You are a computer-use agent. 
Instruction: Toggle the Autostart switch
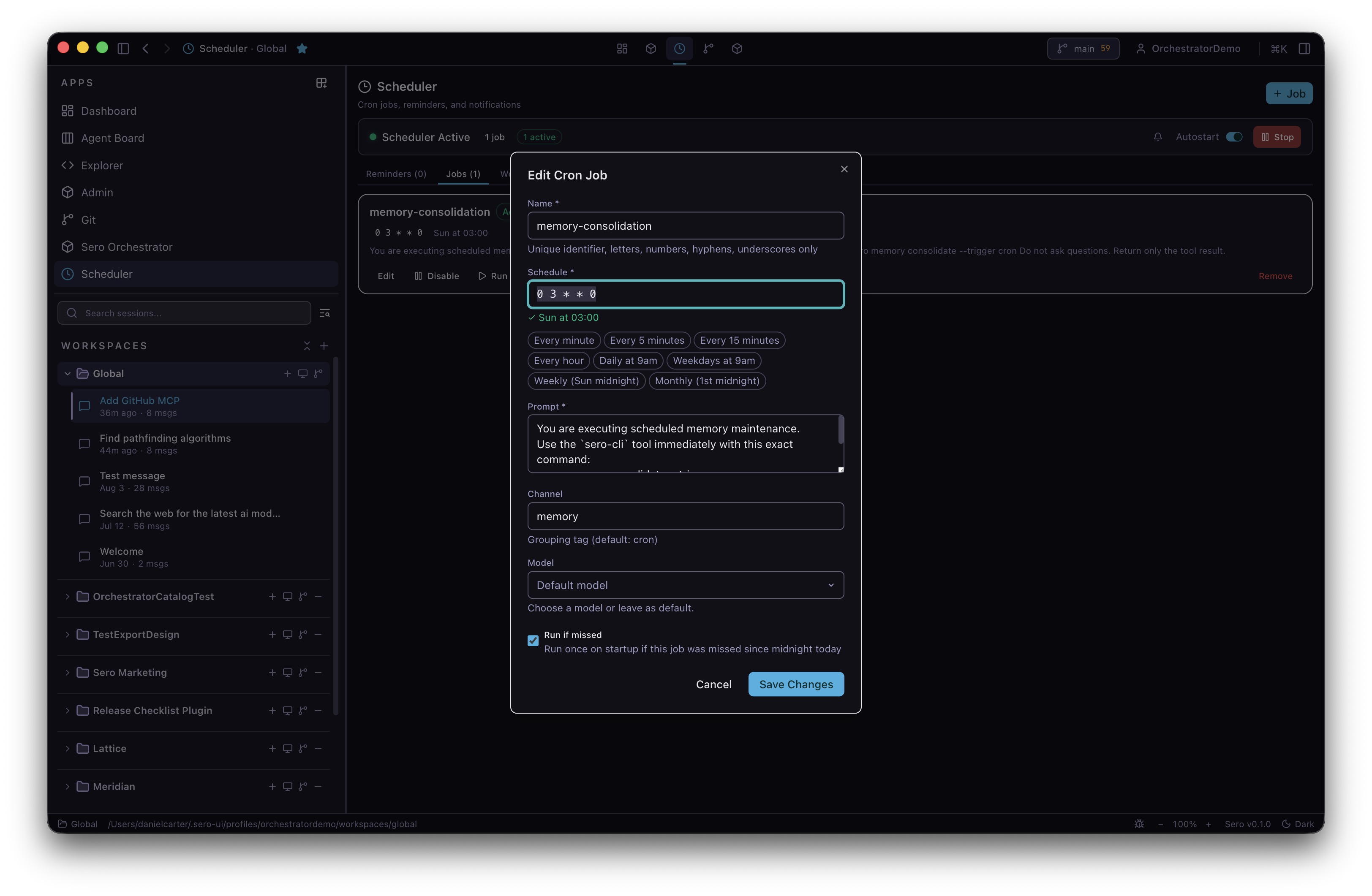(1234, 137)
